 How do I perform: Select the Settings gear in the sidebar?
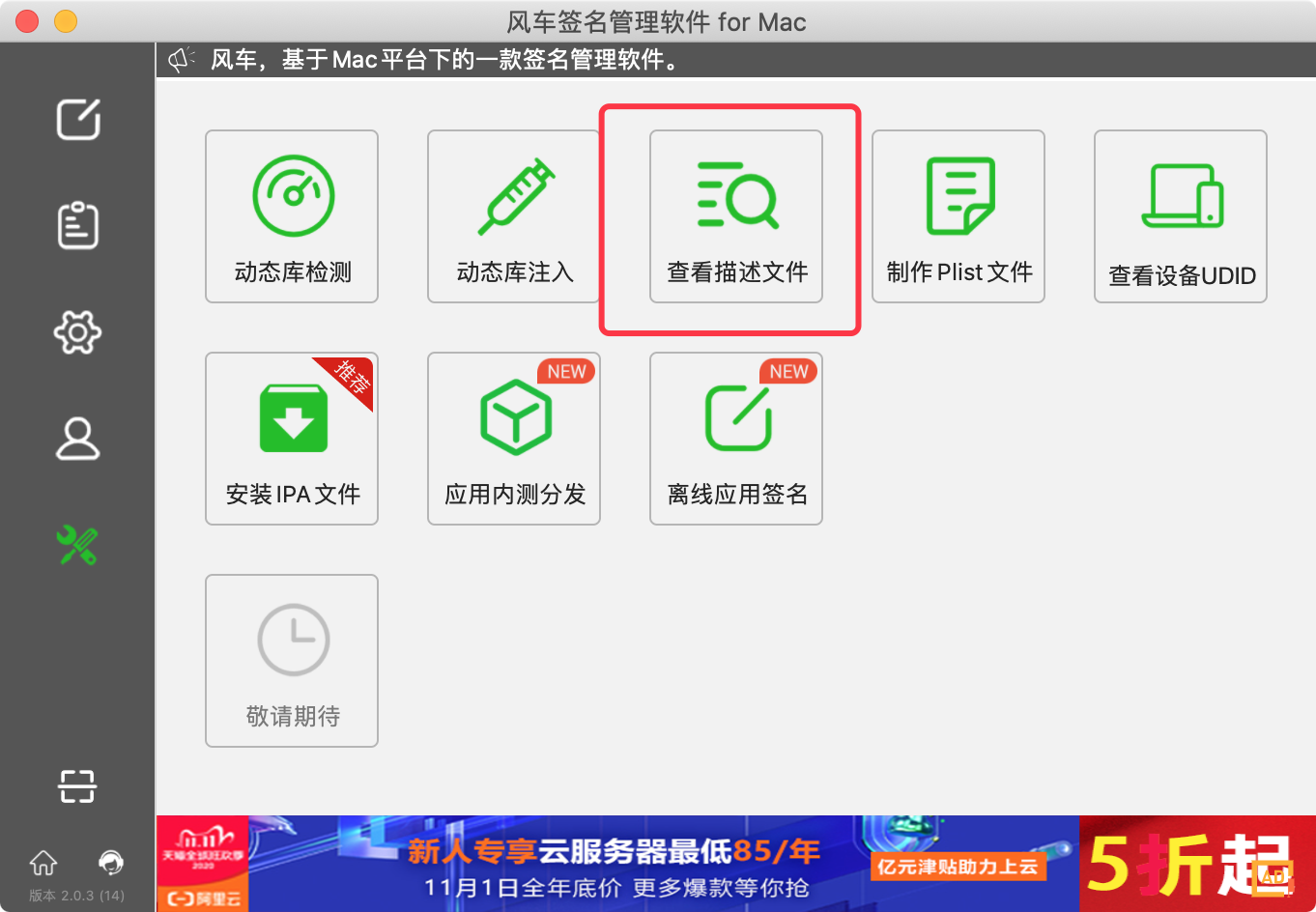point(76,332)
